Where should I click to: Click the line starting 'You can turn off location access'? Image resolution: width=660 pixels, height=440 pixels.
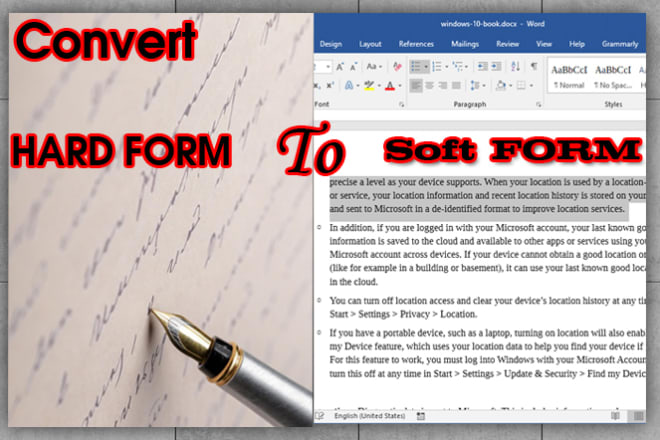click(487, 301)
